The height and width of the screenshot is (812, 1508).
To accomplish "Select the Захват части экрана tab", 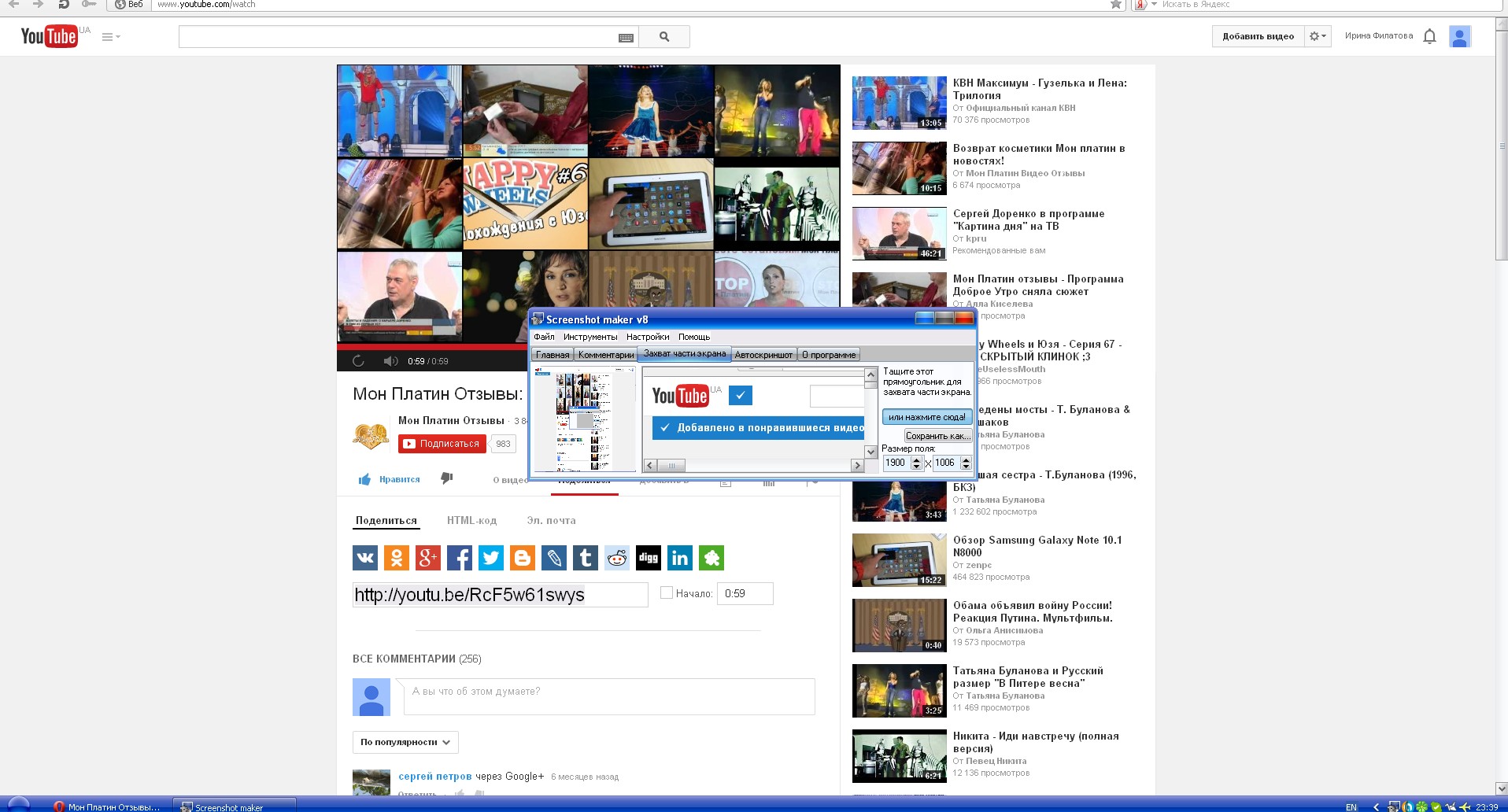I will click(x=685, y=353).
